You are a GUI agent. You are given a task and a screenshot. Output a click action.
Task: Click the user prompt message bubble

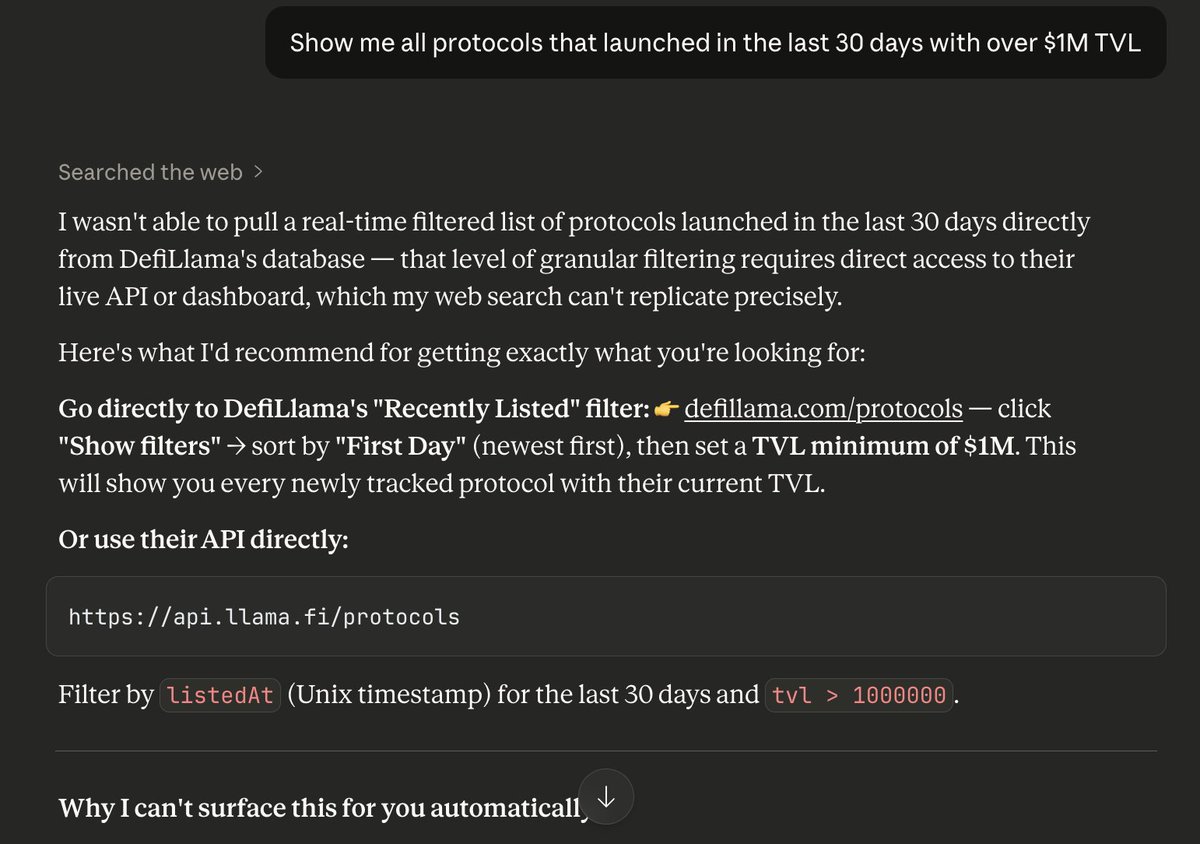point(715,43)
